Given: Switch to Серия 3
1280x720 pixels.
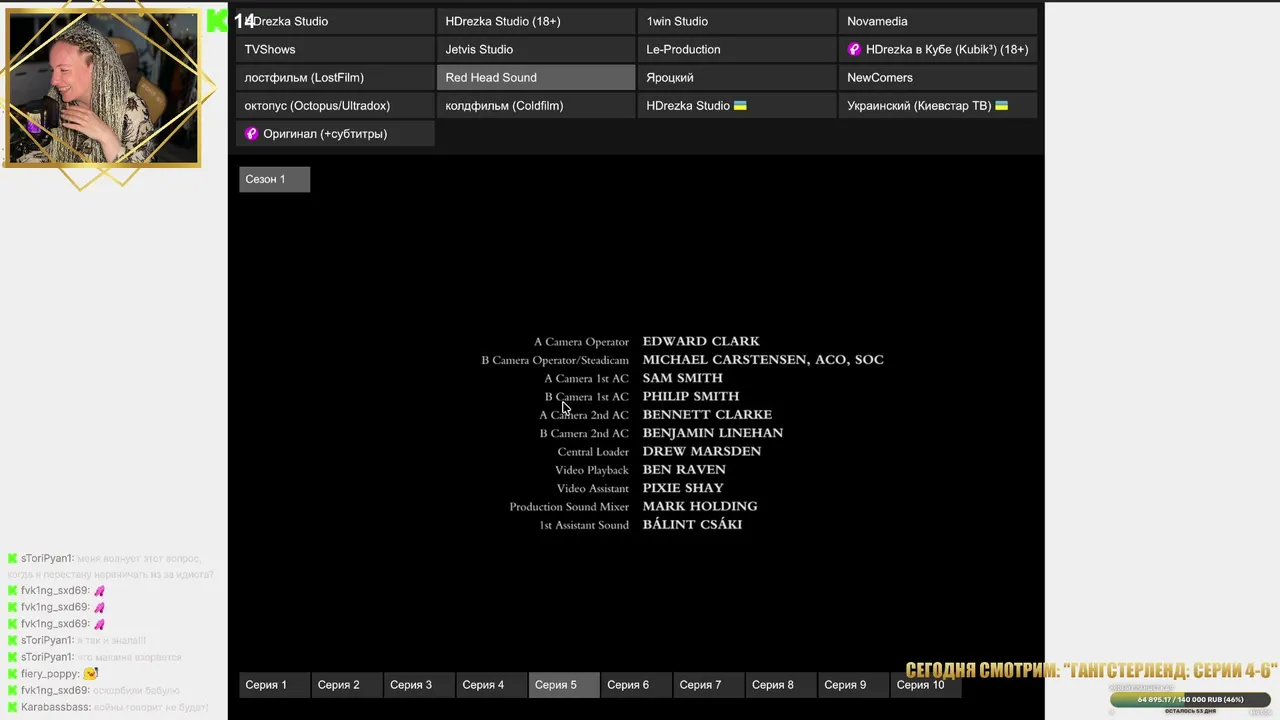Looking at the screenshot, I should [x=418, y=685].
